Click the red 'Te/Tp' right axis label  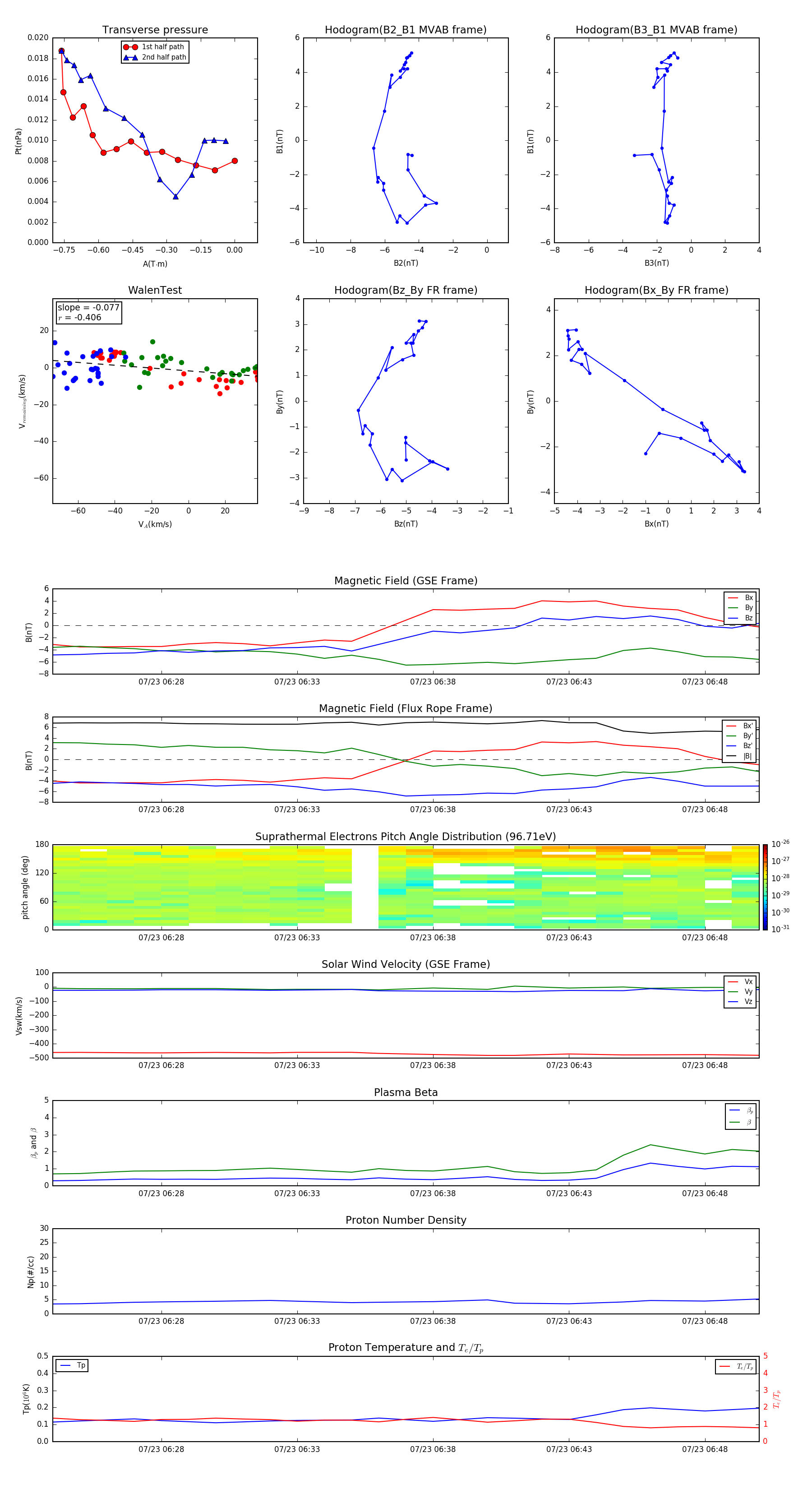click(x=776, y=1399)
